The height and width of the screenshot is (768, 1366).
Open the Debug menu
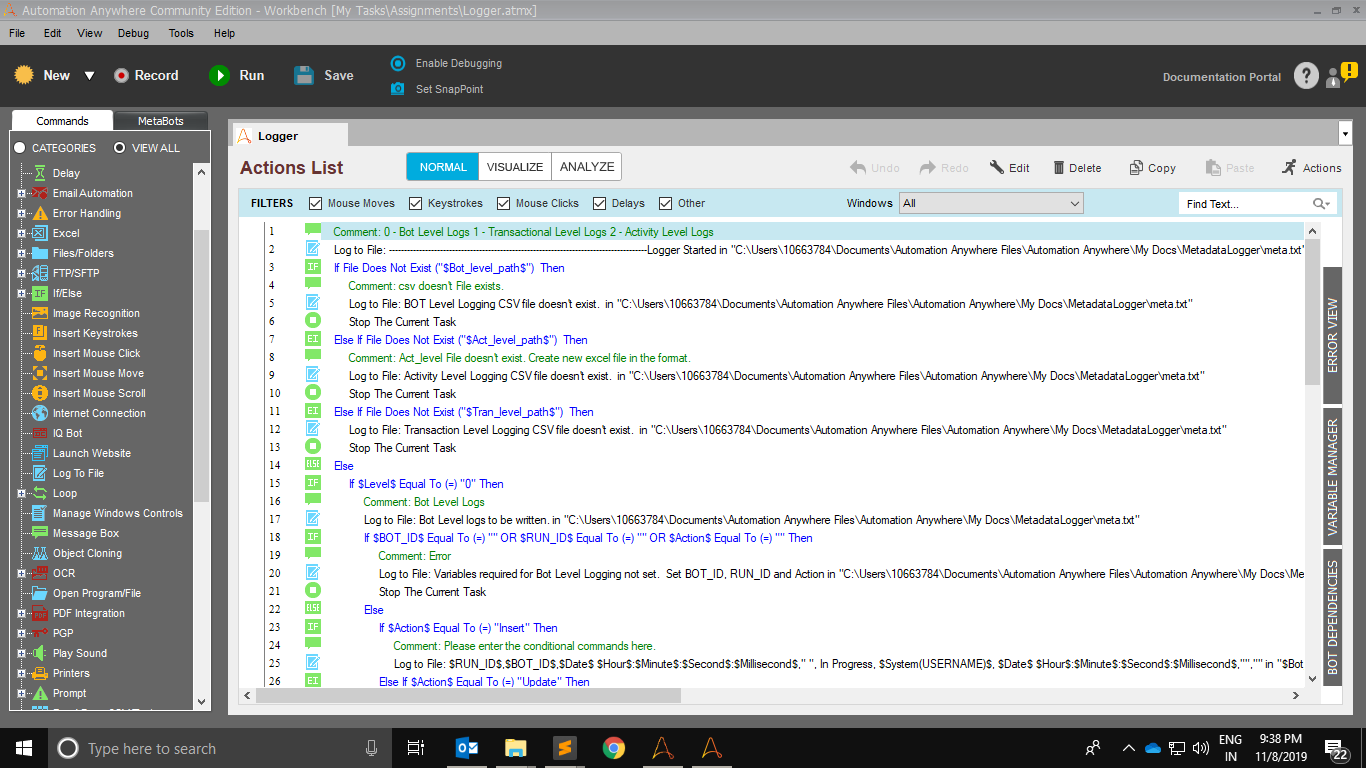133,33
